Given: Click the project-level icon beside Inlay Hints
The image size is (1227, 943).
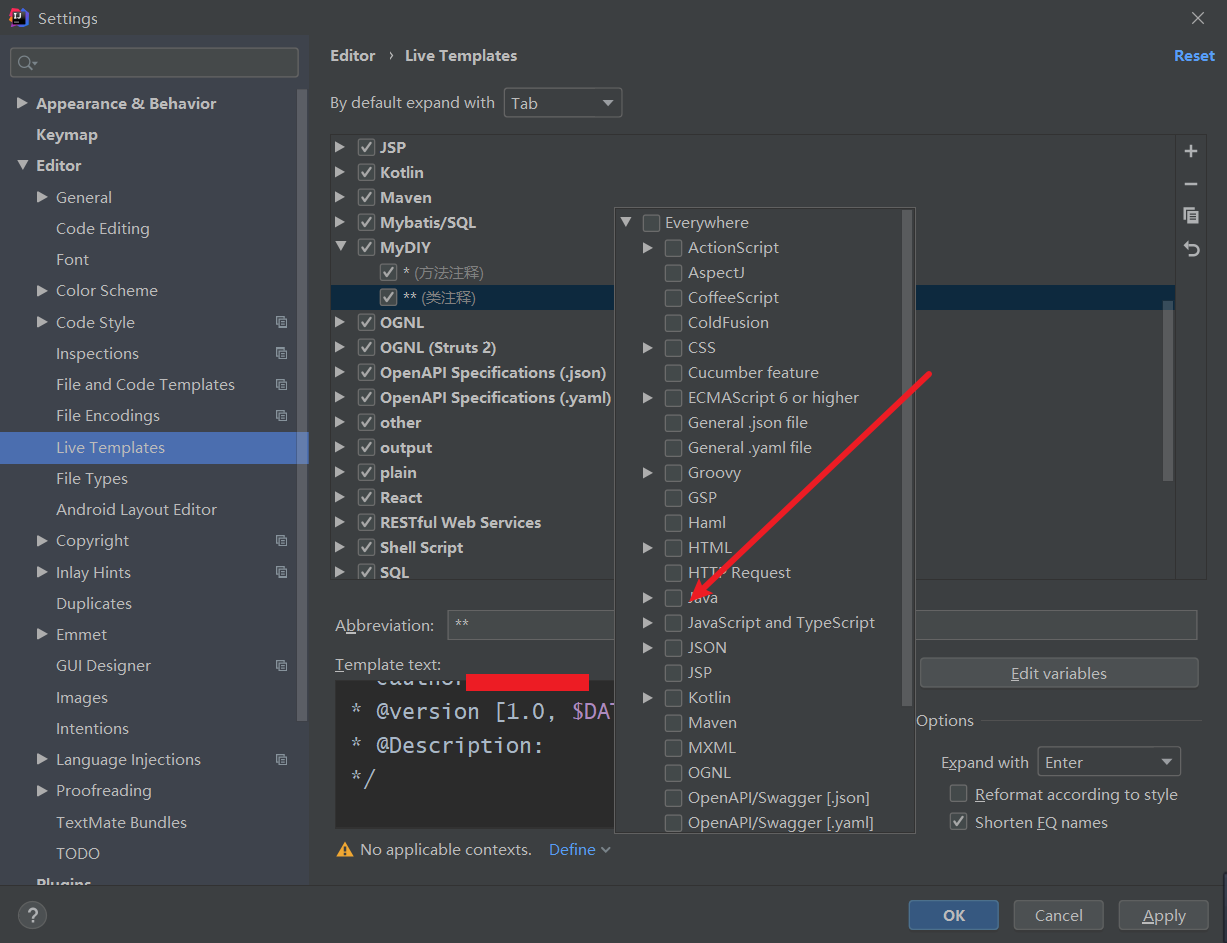Looking at the screenshot, I should click(281, 572).
